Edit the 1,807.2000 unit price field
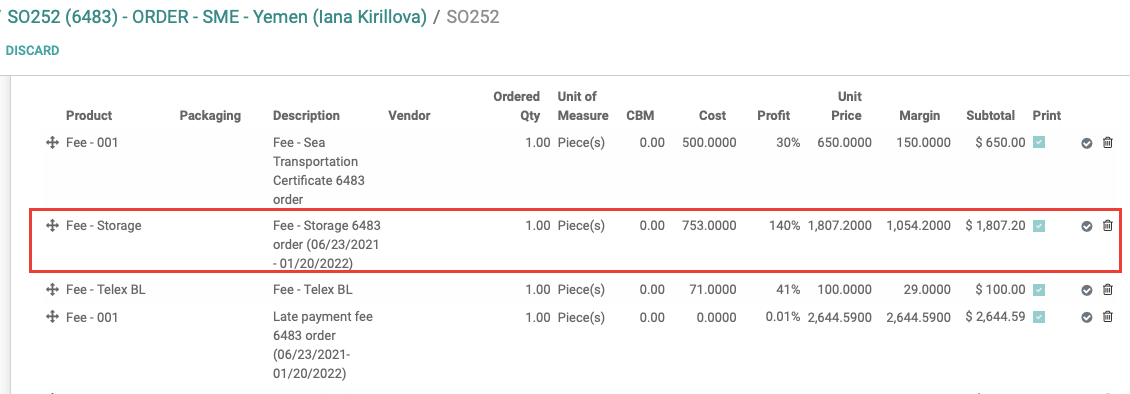The image size is (1130, 394). pyautogui.click(x=840, y=225)
